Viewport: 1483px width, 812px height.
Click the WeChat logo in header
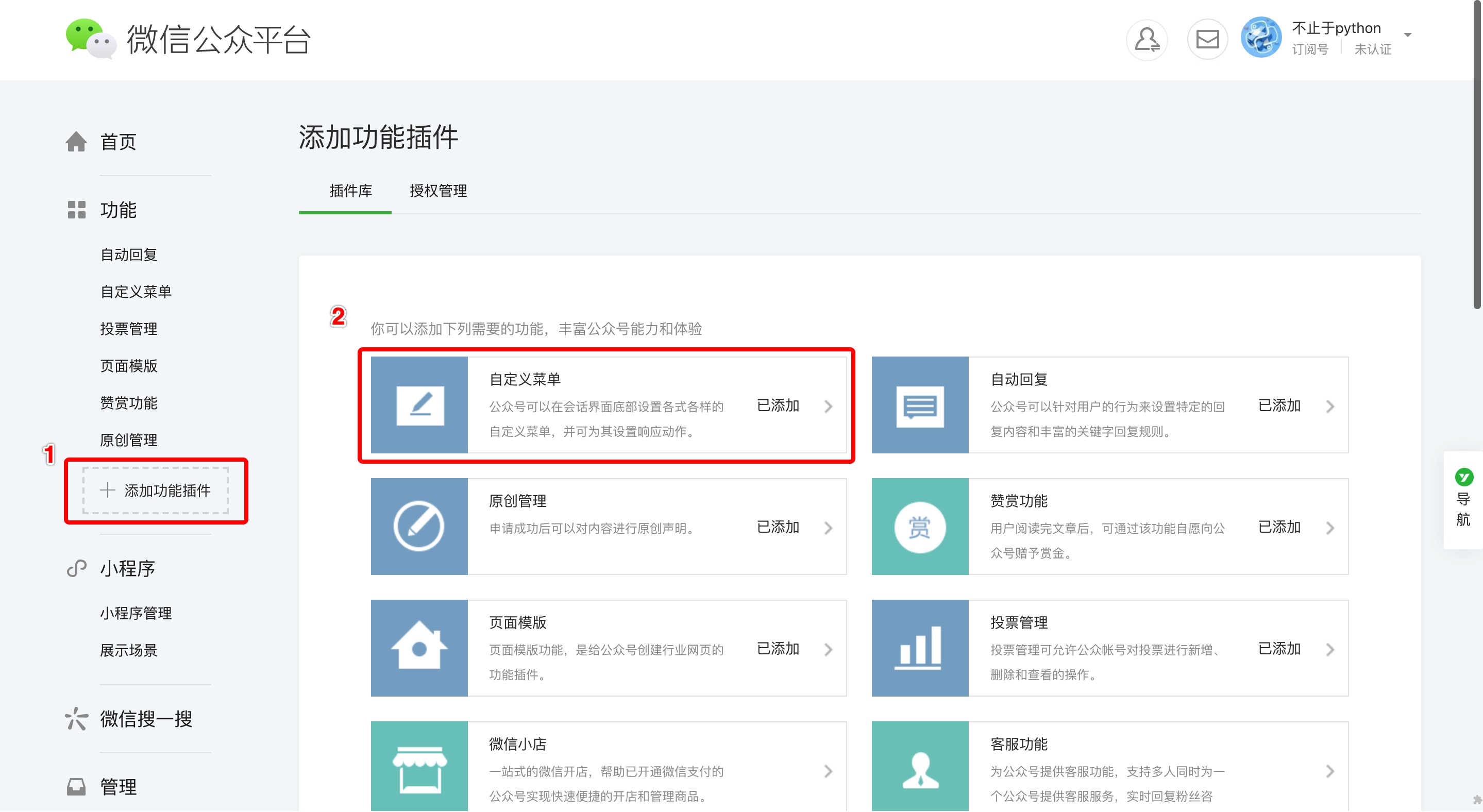pyautogui.click(x=90, y=39)
